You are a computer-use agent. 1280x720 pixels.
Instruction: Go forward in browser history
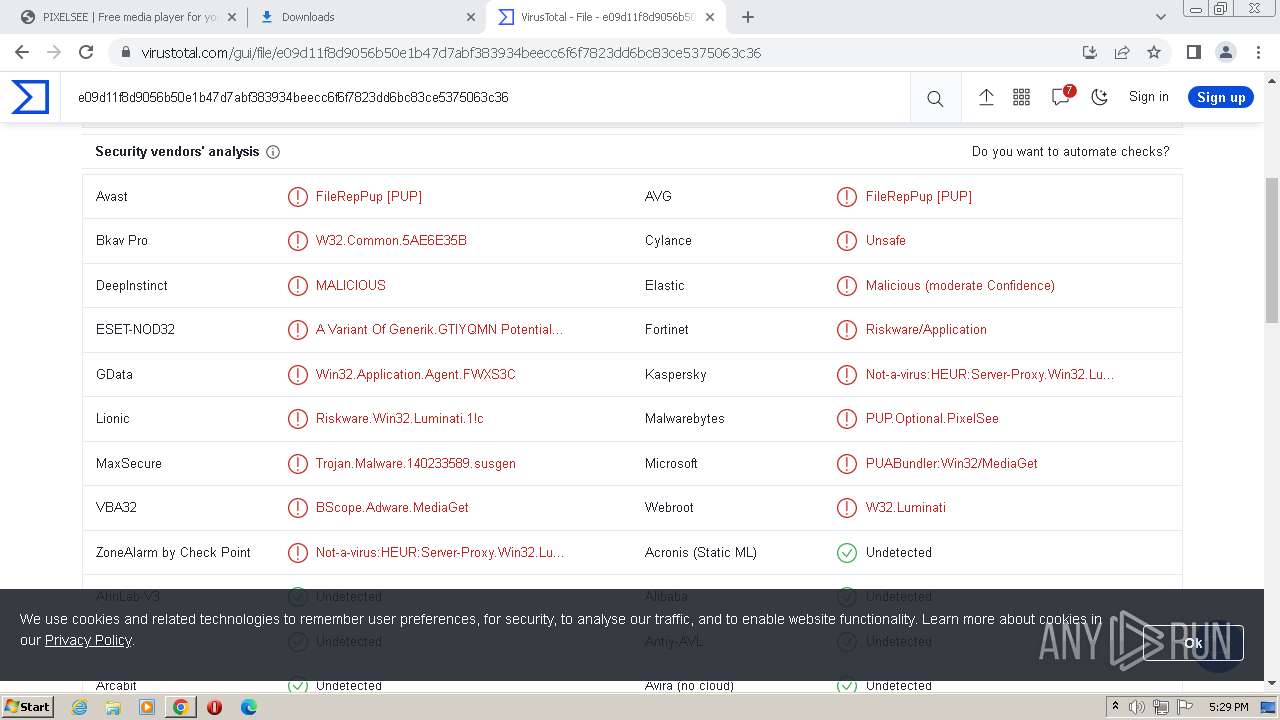click(54, 52)
